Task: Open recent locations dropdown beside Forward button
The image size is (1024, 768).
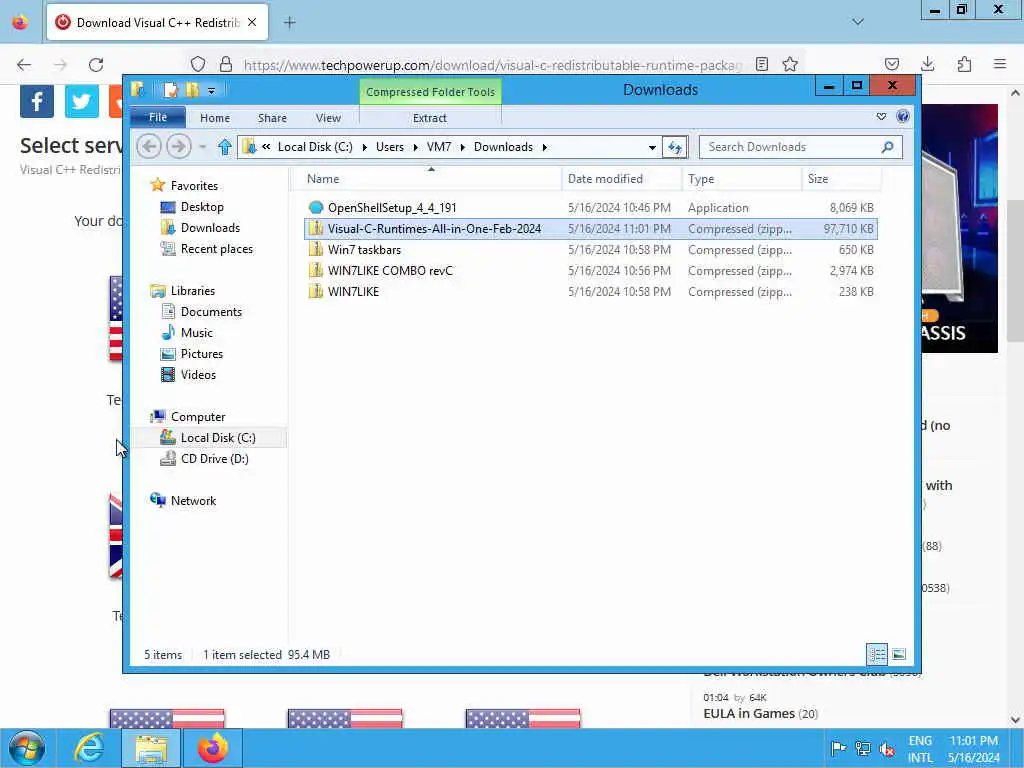Action: (203, 147)
